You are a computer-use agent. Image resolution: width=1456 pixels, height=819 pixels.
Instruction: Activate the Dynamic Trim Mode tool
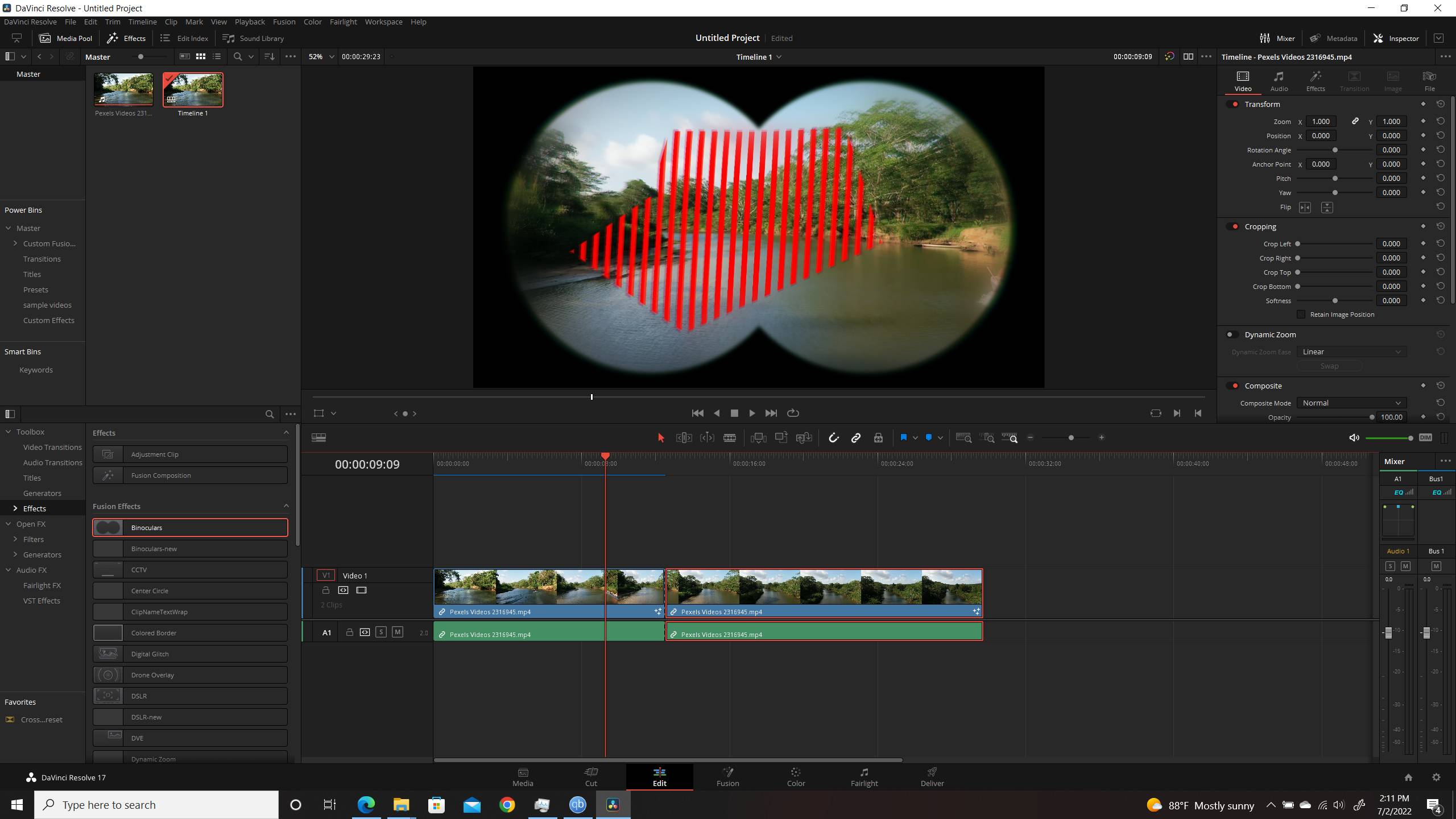[x=707, y=437]
